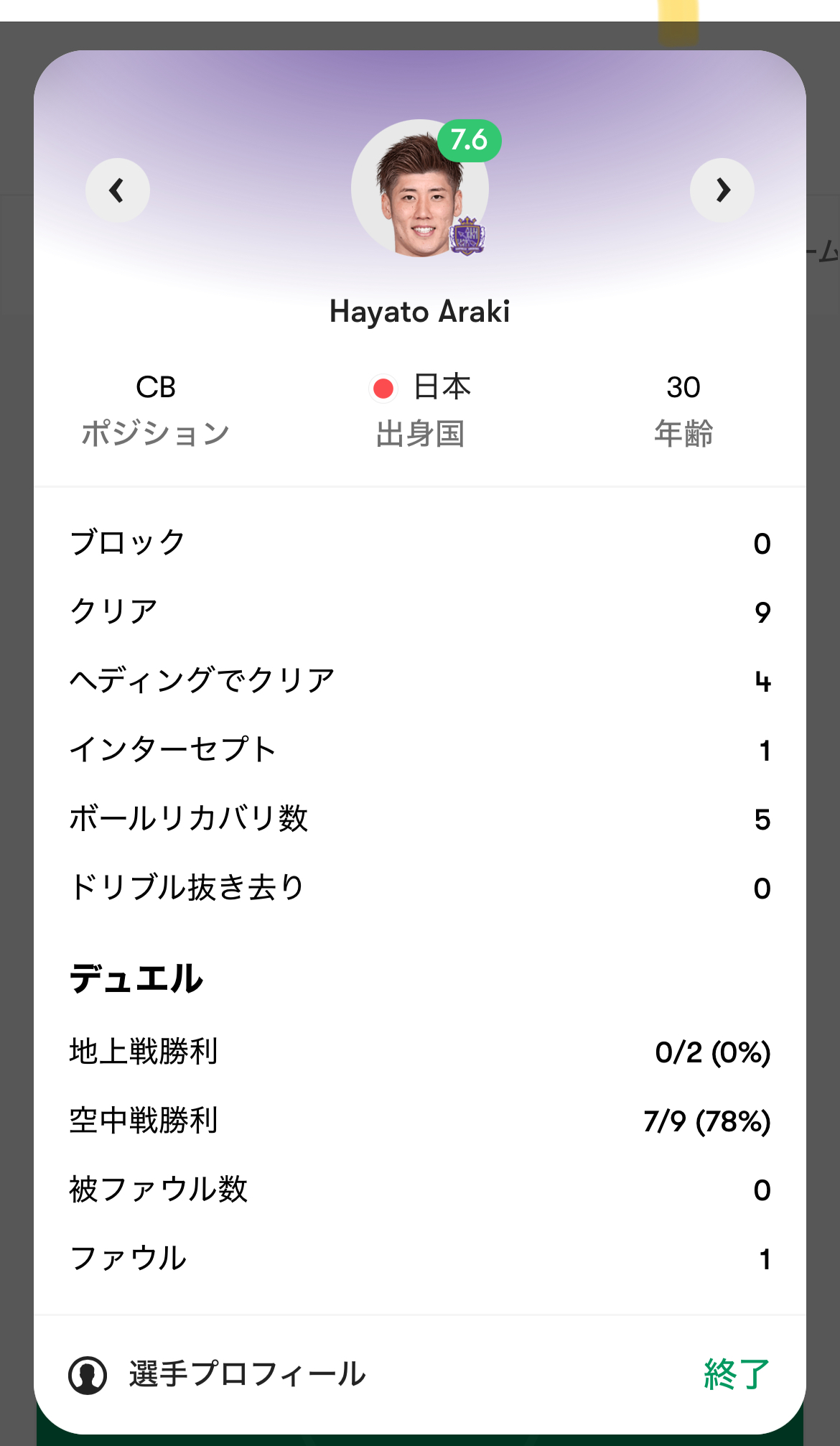
Task: Tap the ボールリカバリ数 stat row
Action: tap(420, 819)
